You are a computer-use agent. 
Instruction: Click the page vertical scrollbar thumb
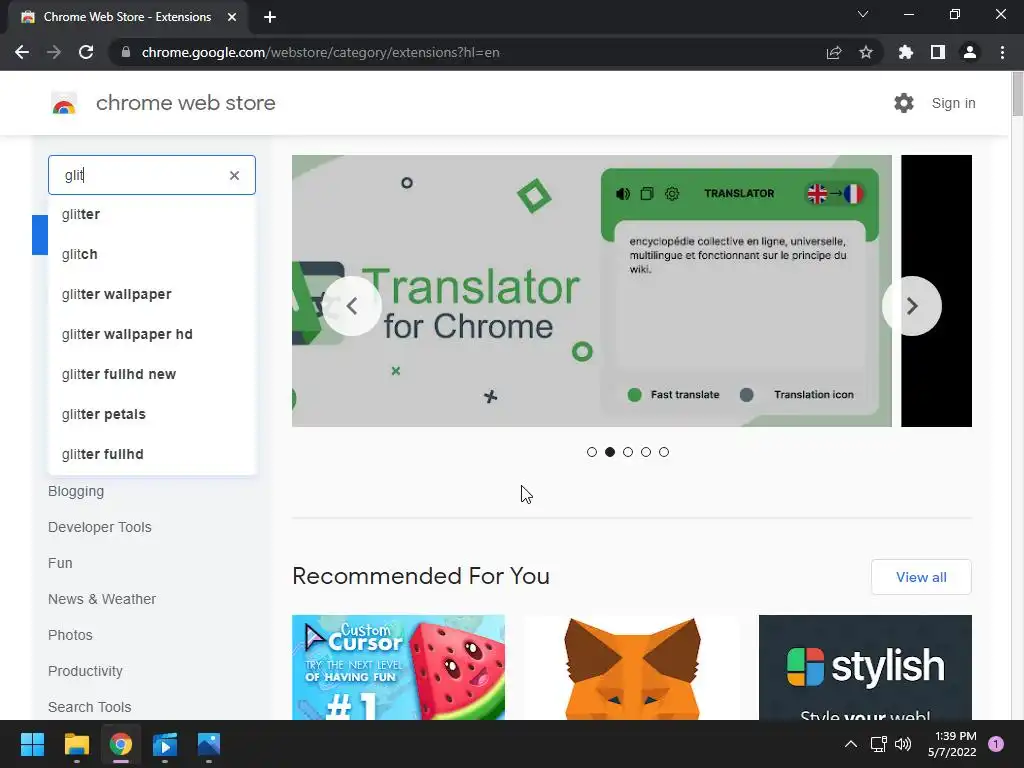click(x=1017, y=95)
